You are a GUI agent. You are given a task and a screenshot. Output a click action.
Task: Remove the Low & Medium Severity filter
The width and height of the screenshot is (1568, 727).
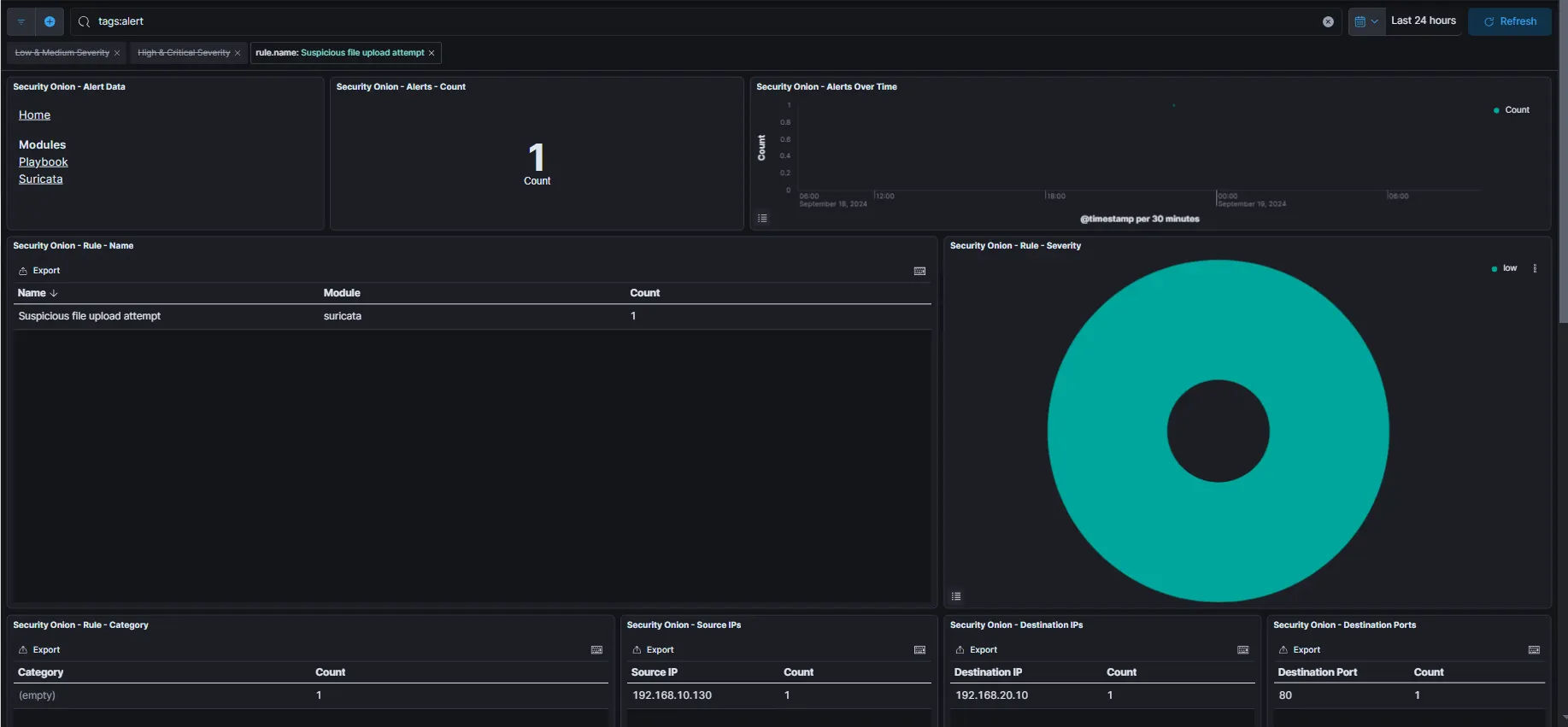tap(117, 53)
